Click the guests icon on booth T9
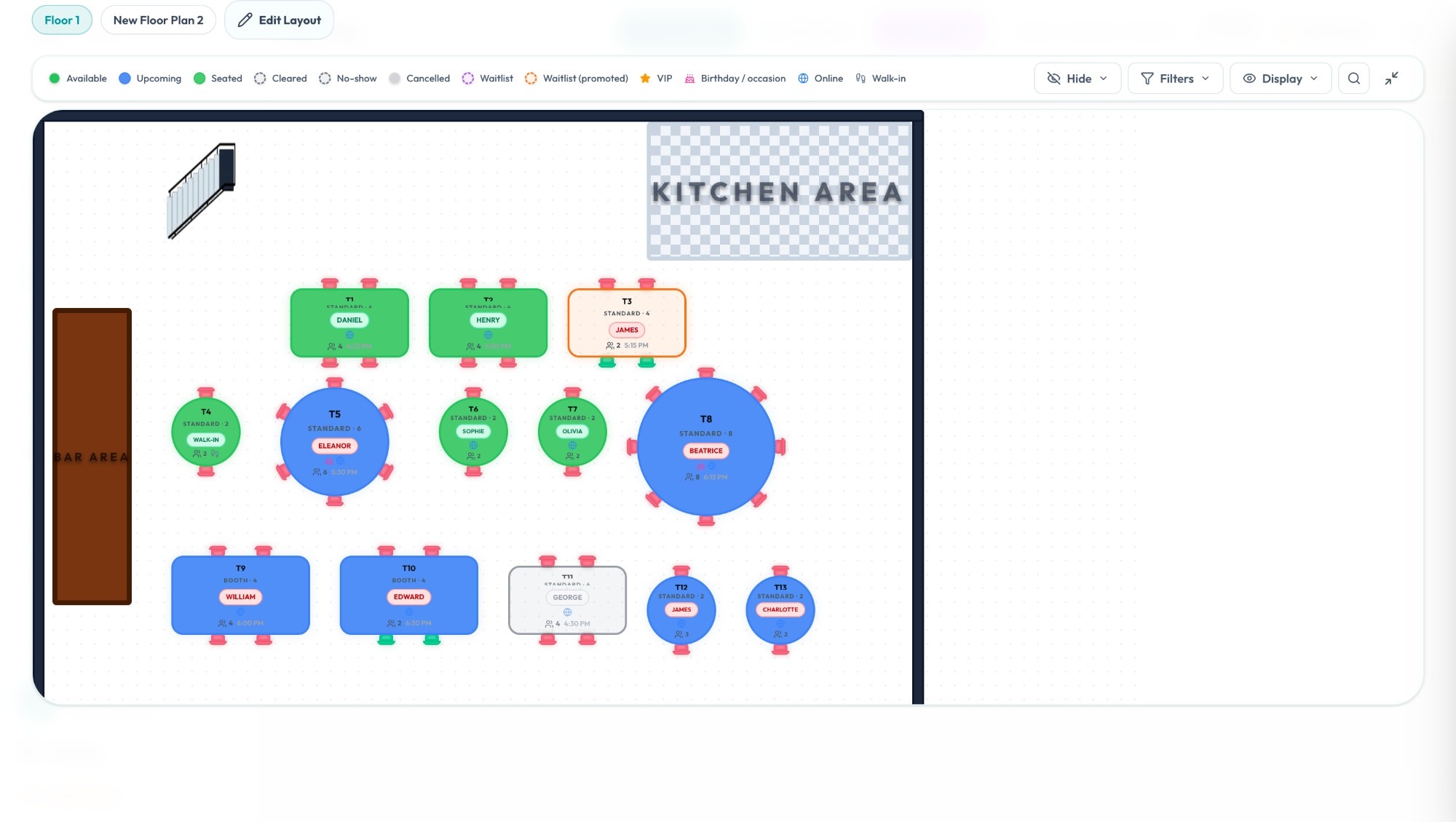Viewport: 1456px width, 822px height. coord(222,623)
